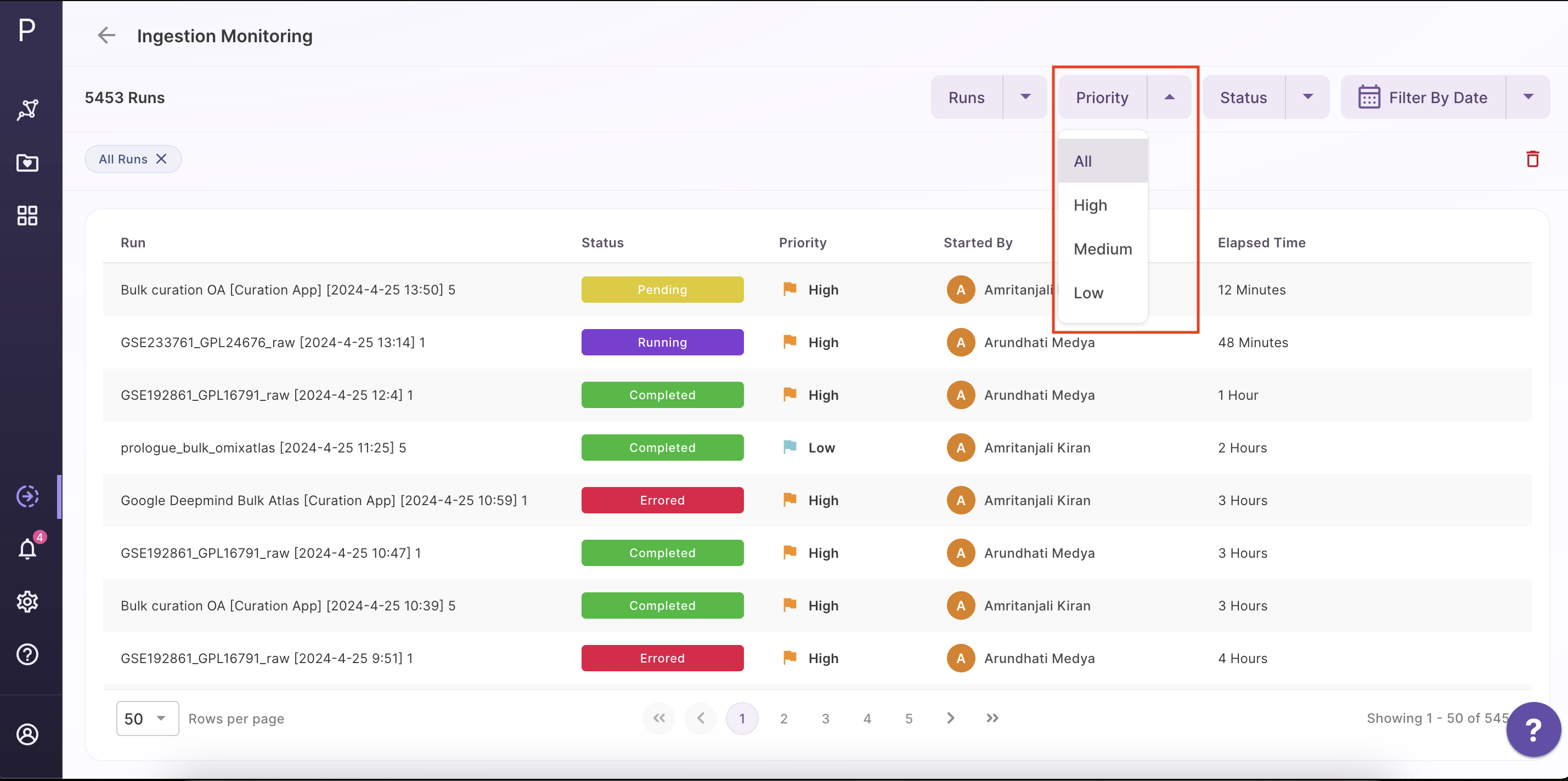This screenshot has height=781, width=1568.
Task: Open the Settings gear in the sidebar
Action: tap(27, 602)
